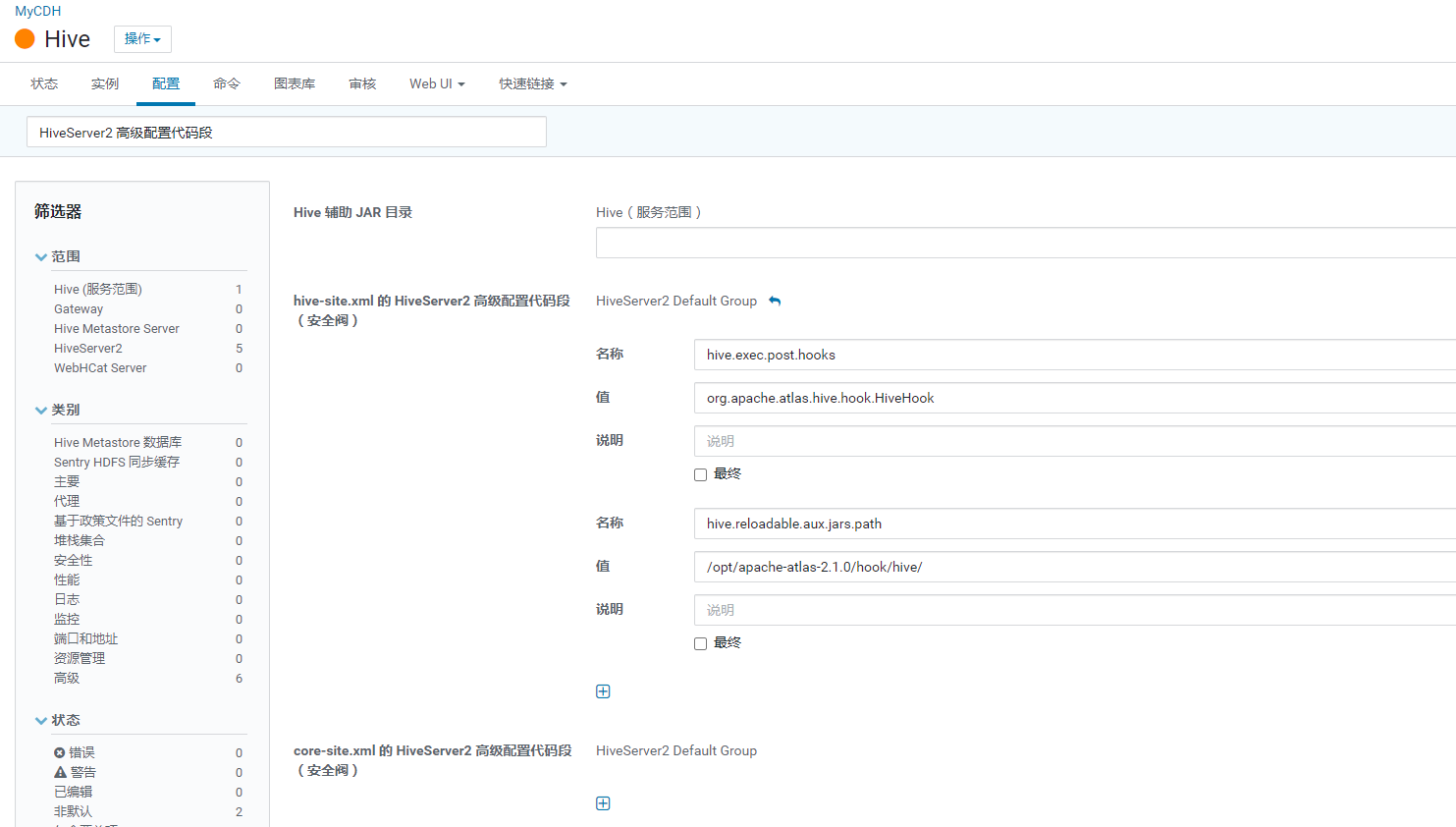Filter by WebHCat Server scope
Viewport: 1456px width, 827px height.
point(100,367)
